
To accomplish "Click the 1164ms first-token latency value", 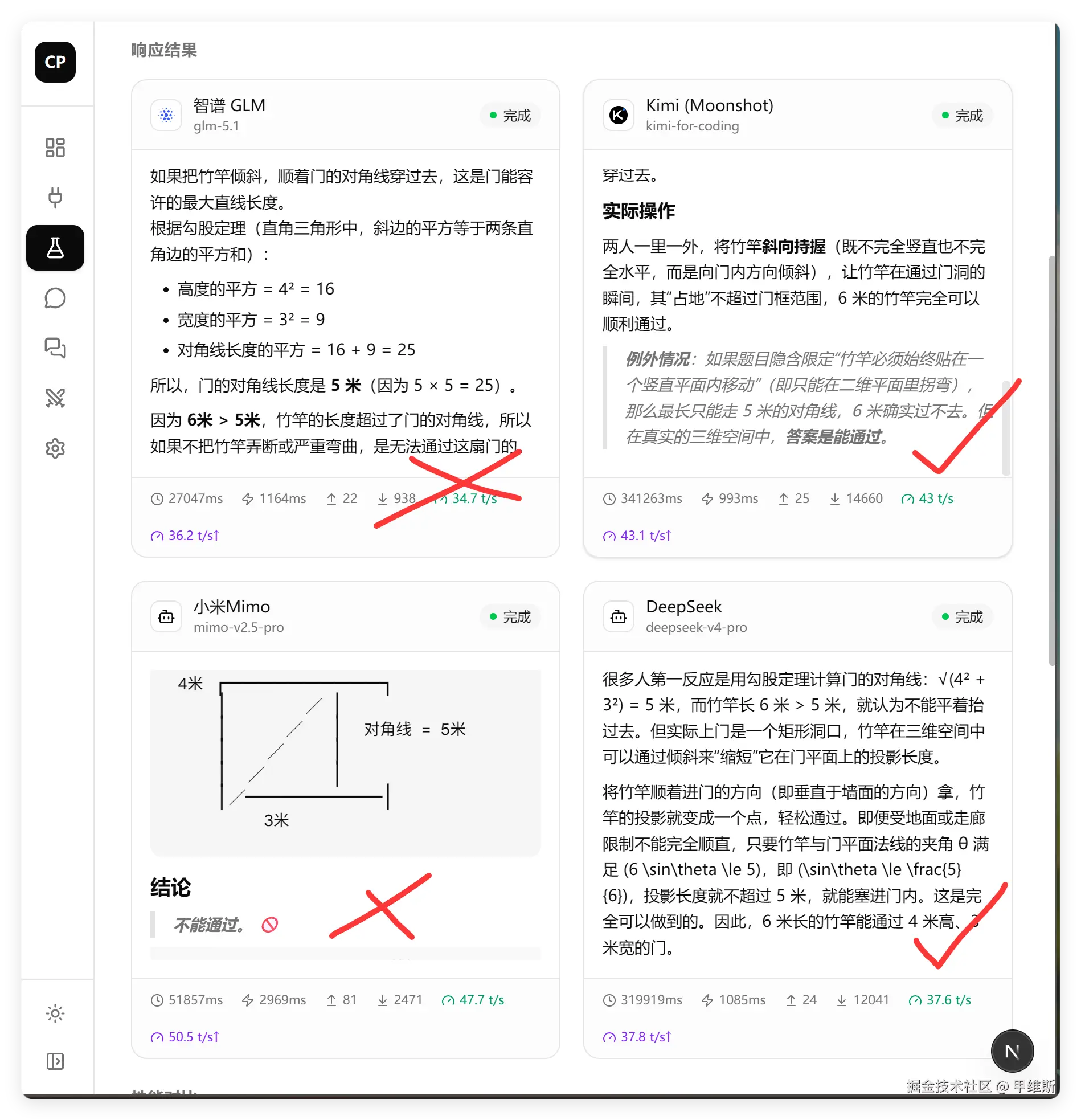I will [282, 499].
